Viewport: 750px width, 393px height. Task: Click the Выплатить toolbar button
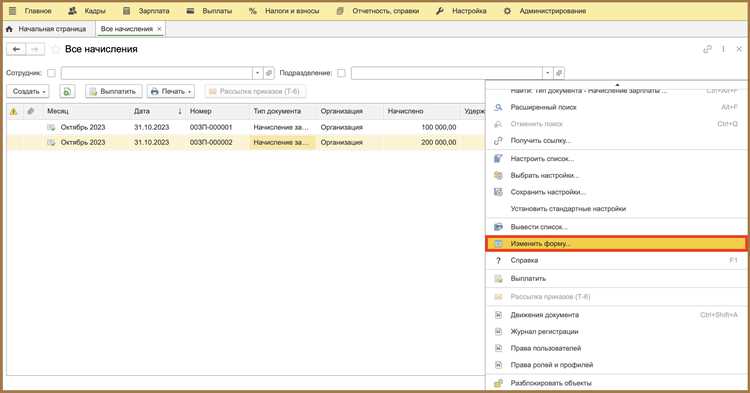click(113, 91)
